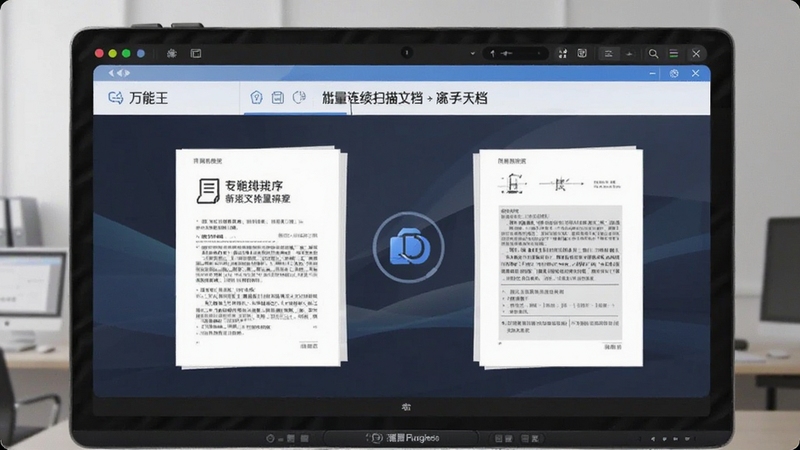Click the square capture icon beside expand arrows
The height and width of the screenshot is (450, 800).
pos(582,53)
